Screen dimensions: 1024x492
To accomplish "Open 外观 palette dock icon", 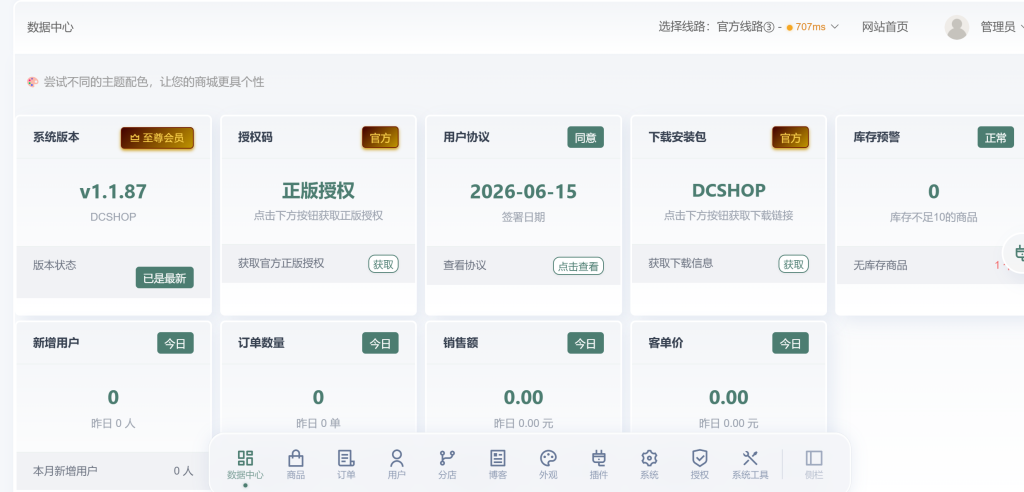I will click(548, 465).
